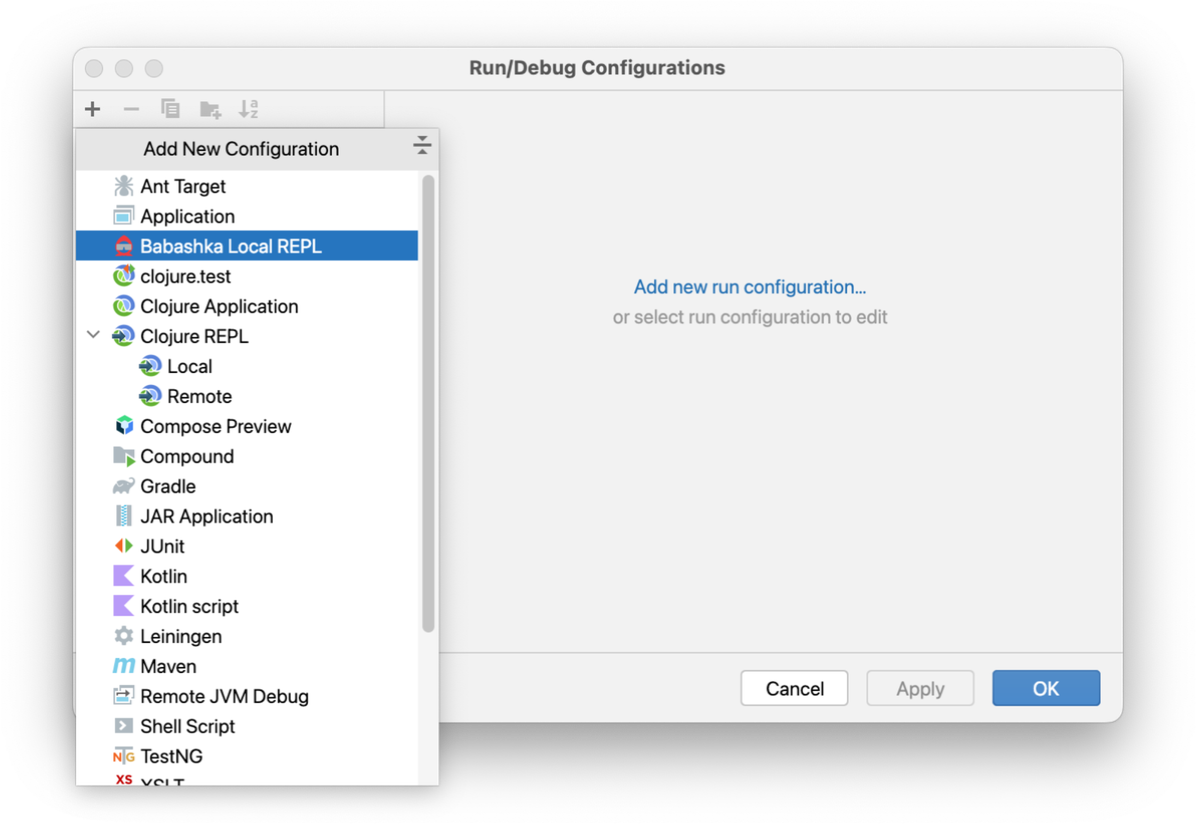Select Ant Target configuration type
The width and height of the screenshot is (1196, 824).
point(247,186)
